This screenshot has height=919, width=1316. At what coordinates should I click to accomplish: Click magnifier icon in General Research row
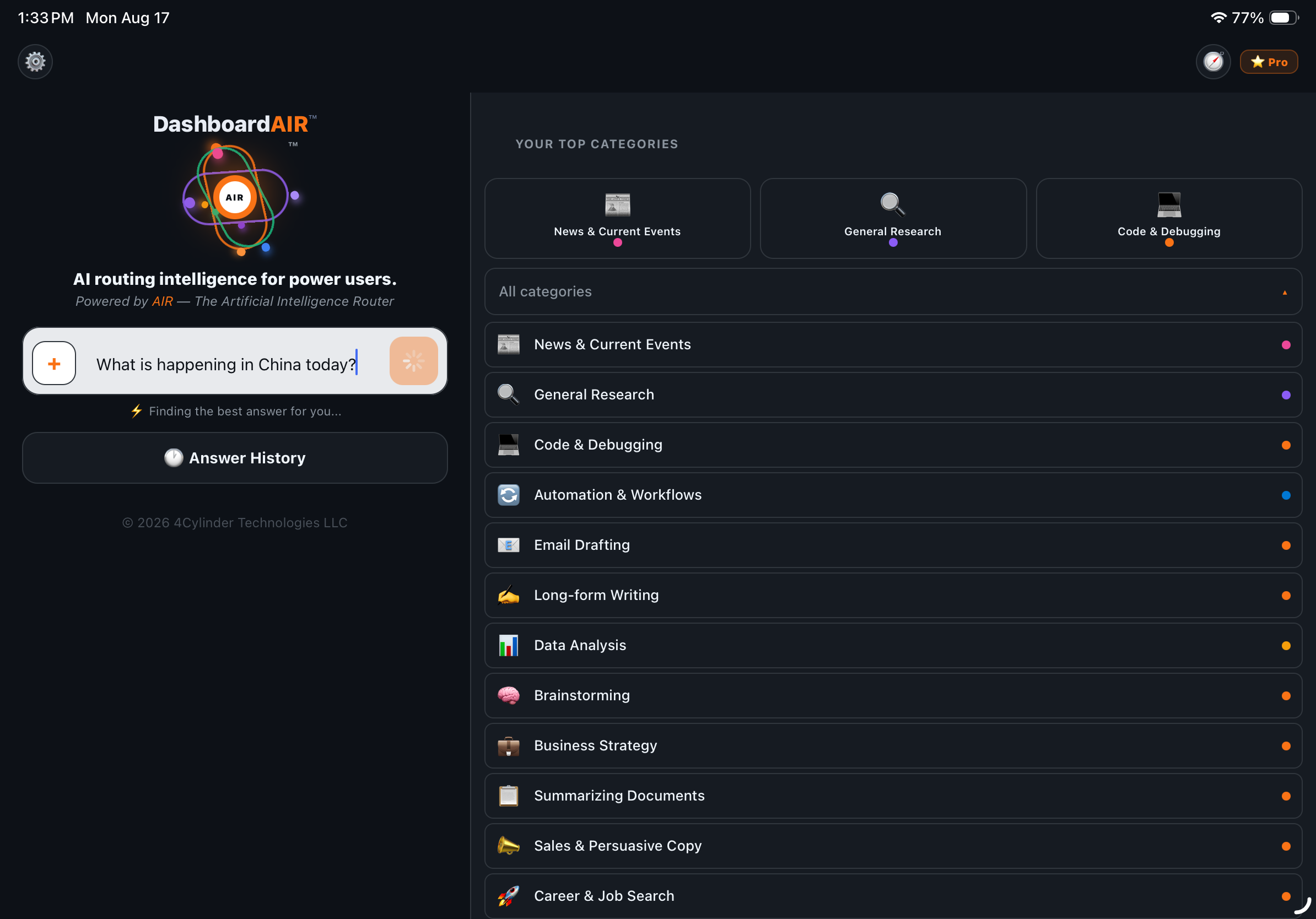509,394
